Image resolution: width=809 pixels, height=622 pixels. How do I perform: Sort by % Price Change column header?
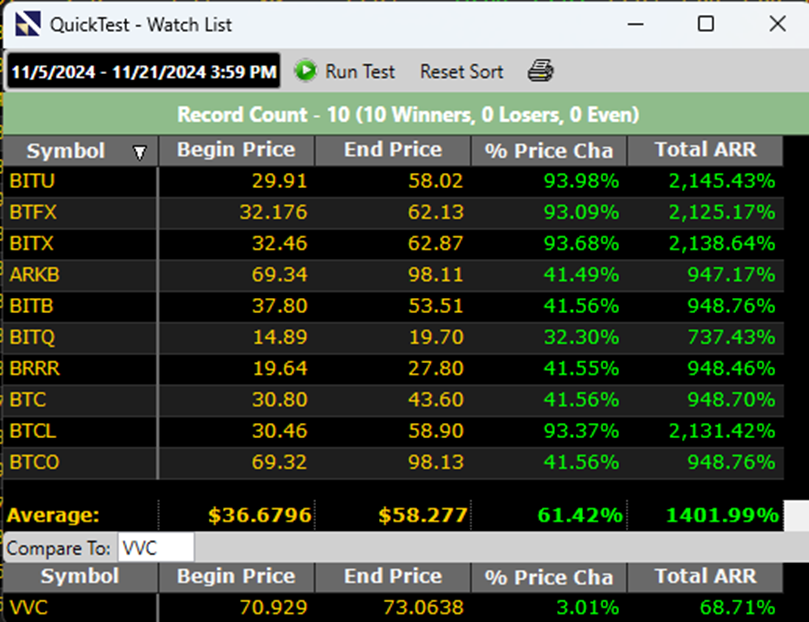(549, 151)
